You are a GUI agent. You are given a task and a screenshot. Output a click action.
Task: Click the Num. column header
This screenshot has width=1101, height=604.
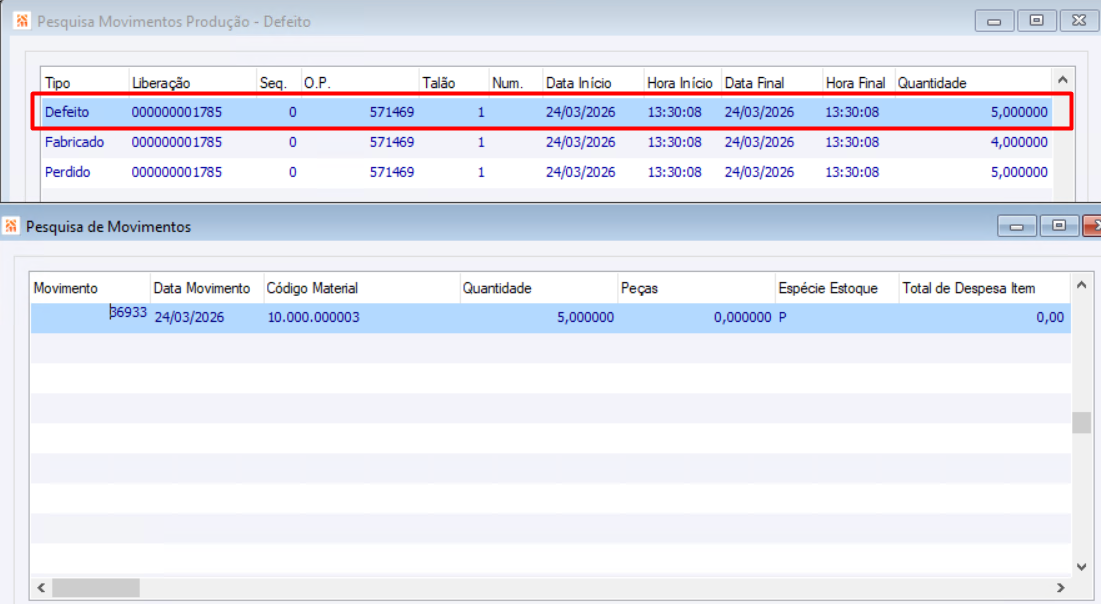515,83
